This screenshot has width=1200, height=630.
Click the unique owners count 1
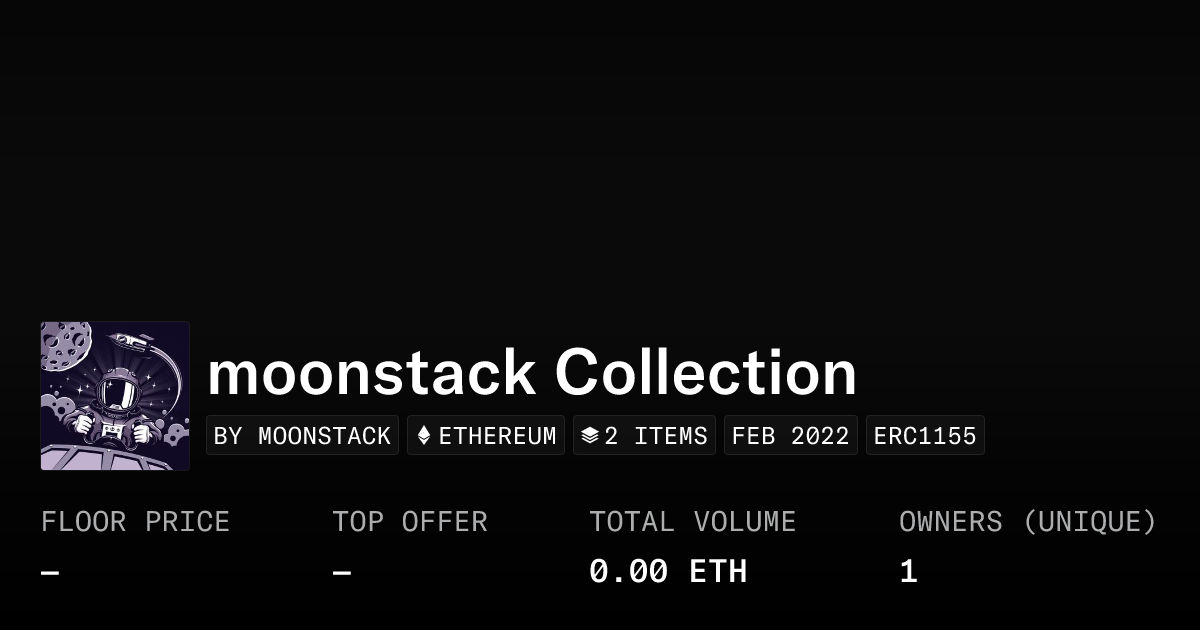pos(908,572)
